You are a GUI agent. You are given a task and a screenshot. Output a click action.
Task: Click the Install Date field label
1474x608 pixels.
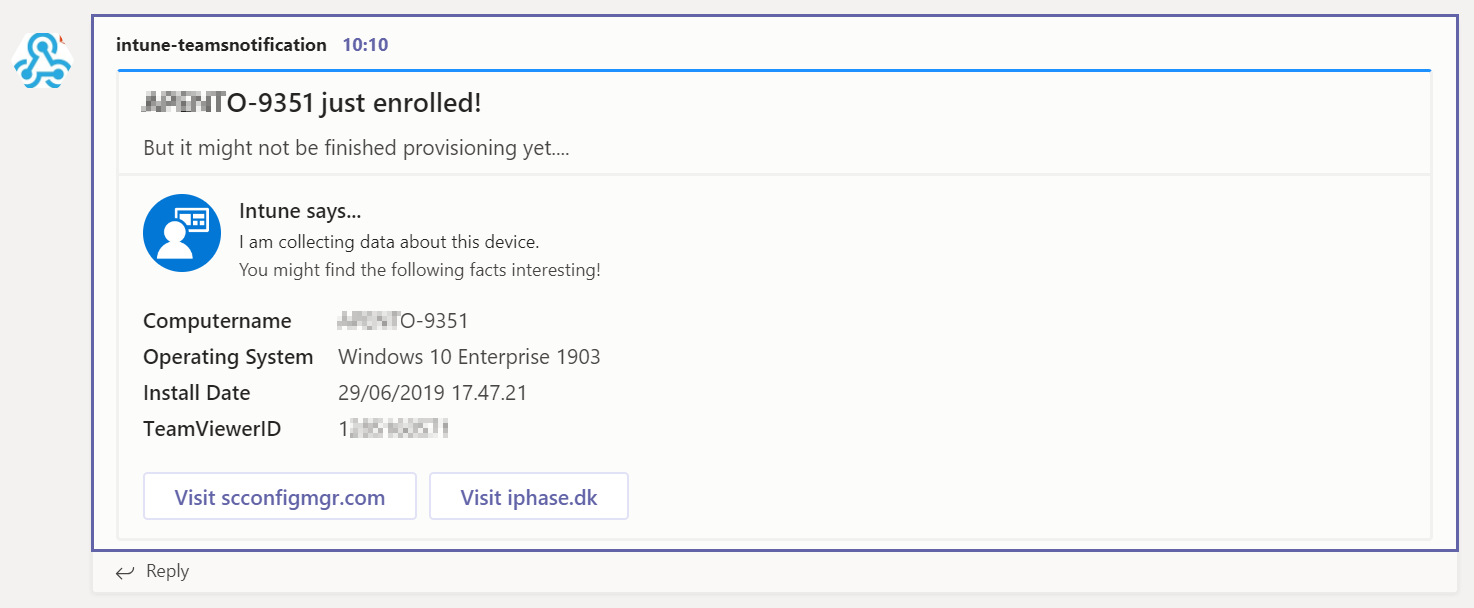tap(196, 392)
